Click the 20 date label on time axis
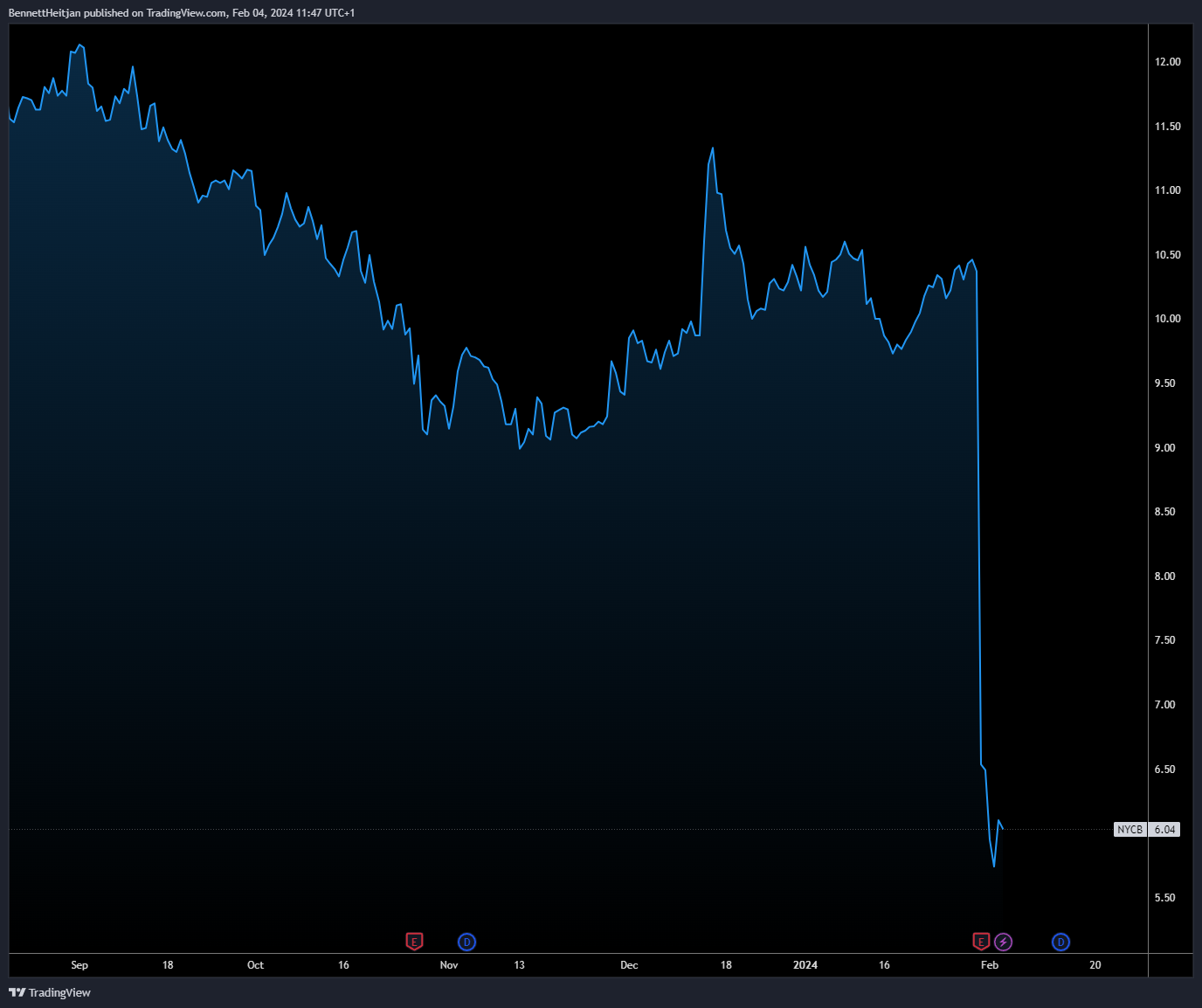Screen dimensions: 1202x1008 point(1095,965)
